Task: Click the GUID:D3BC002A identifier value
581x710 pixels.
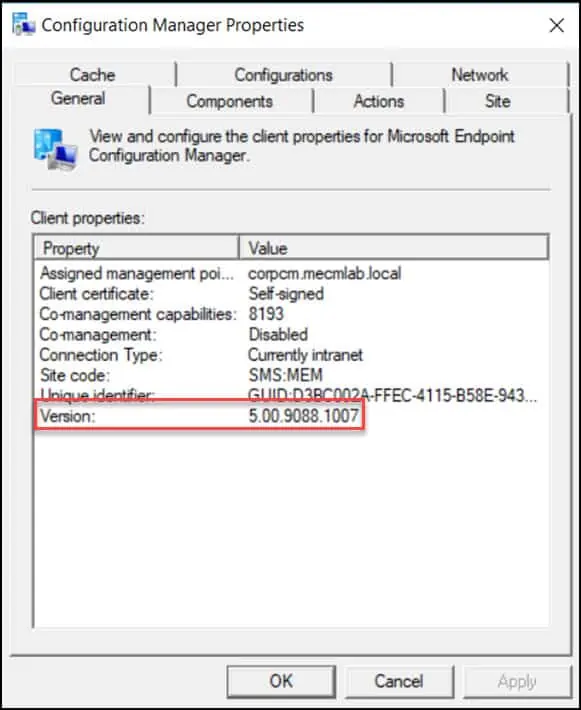Action: point(392,396)
